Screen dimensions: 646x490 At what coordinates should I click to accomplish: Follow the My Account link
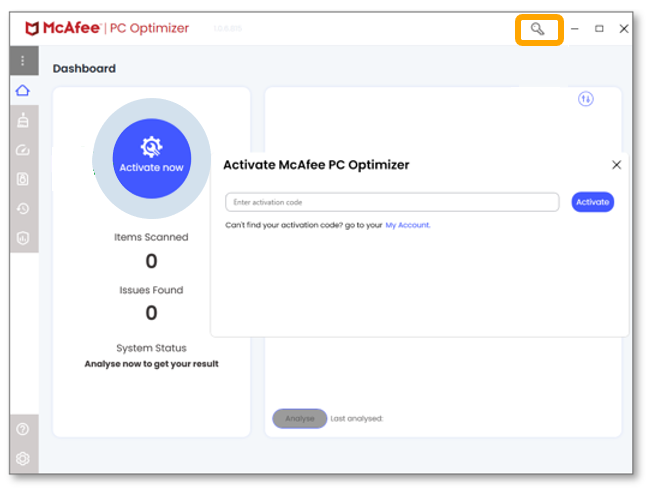click(407, 226)
